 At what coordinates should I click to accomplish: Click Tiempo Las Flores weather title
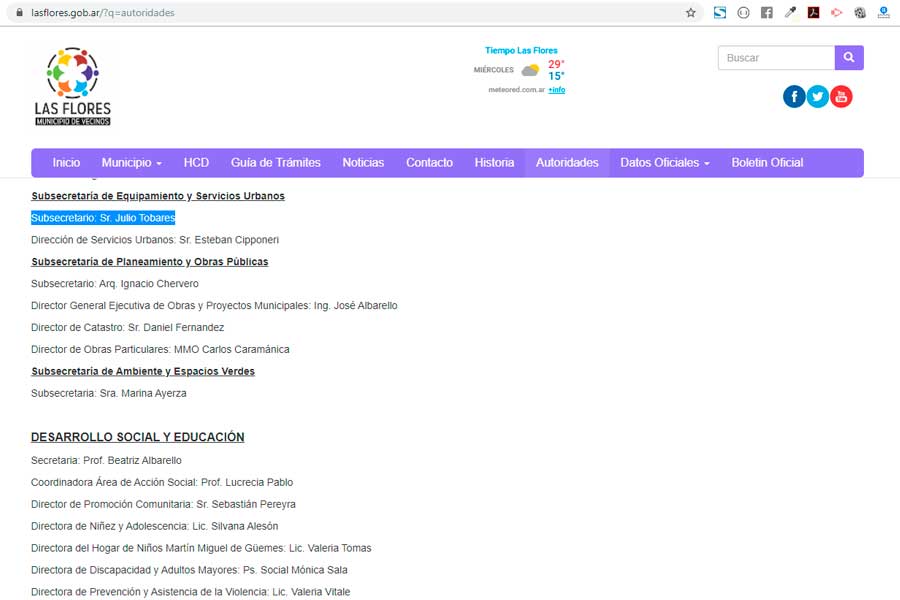point(521,51)
